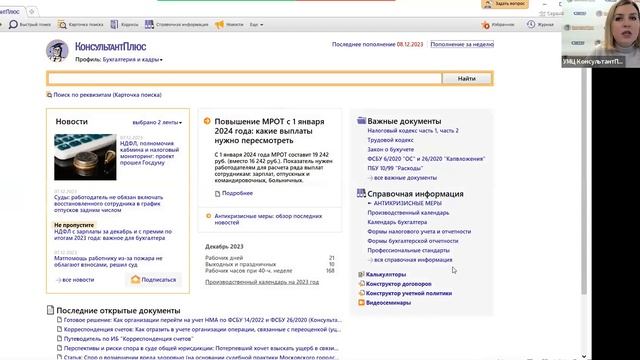Open Трудовой кодекс link
Viewport: 640px width, 360px height.
pyautogui.click(x=390, y=140)
